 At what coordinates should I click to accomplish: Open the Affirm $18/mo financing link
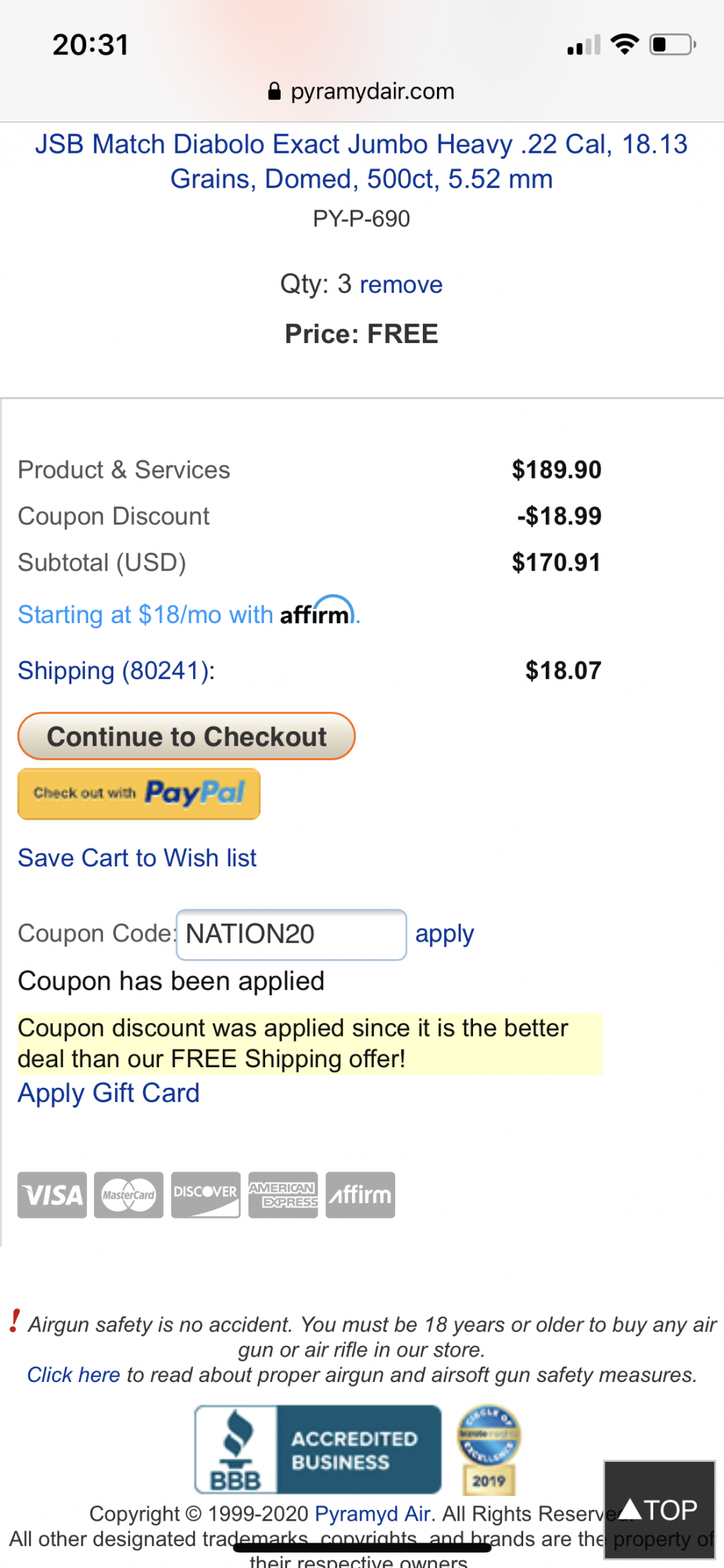click(189, 613)
